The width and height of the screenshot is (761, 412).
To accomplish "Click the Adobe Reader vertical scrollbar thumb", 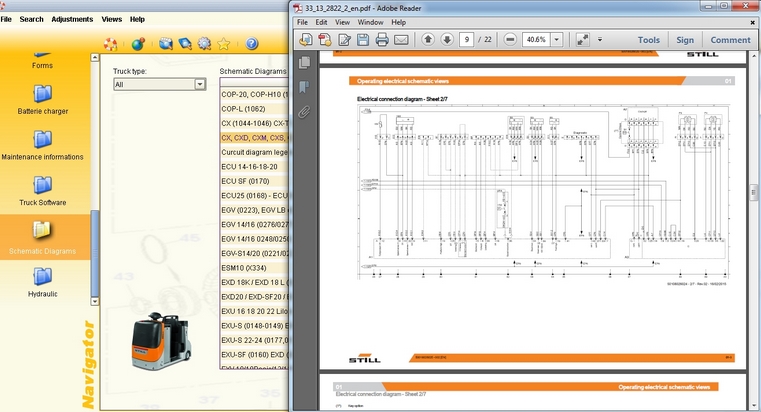I will [754, 192].
